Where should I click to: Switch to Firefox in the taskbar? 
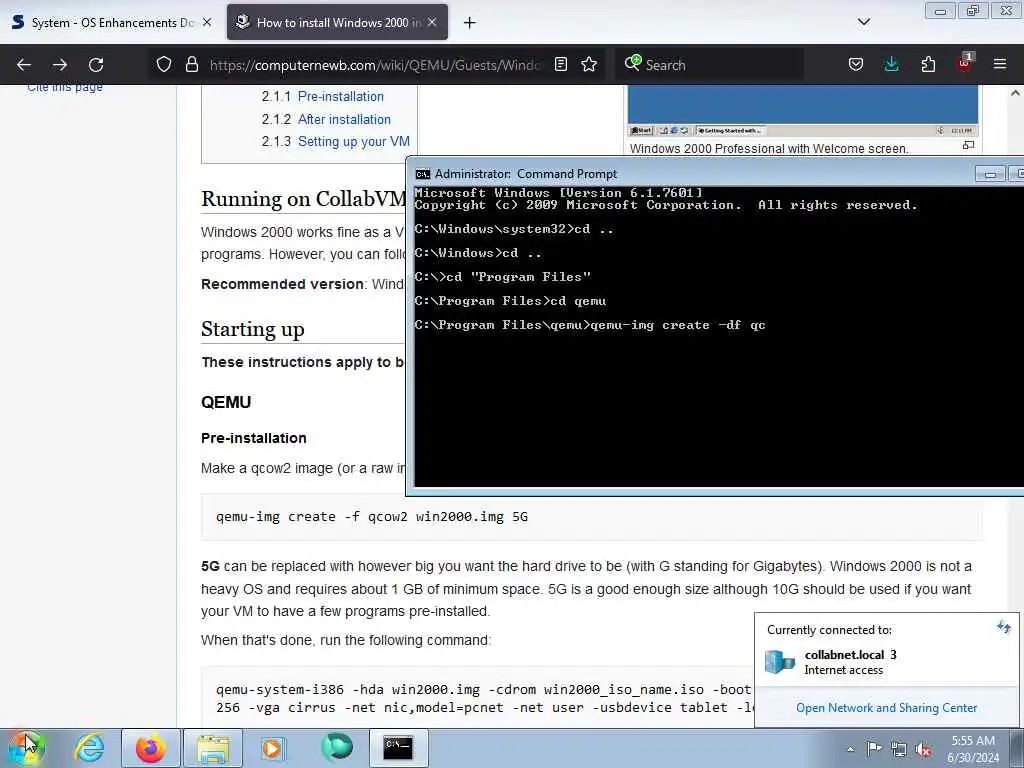point(151,748)
